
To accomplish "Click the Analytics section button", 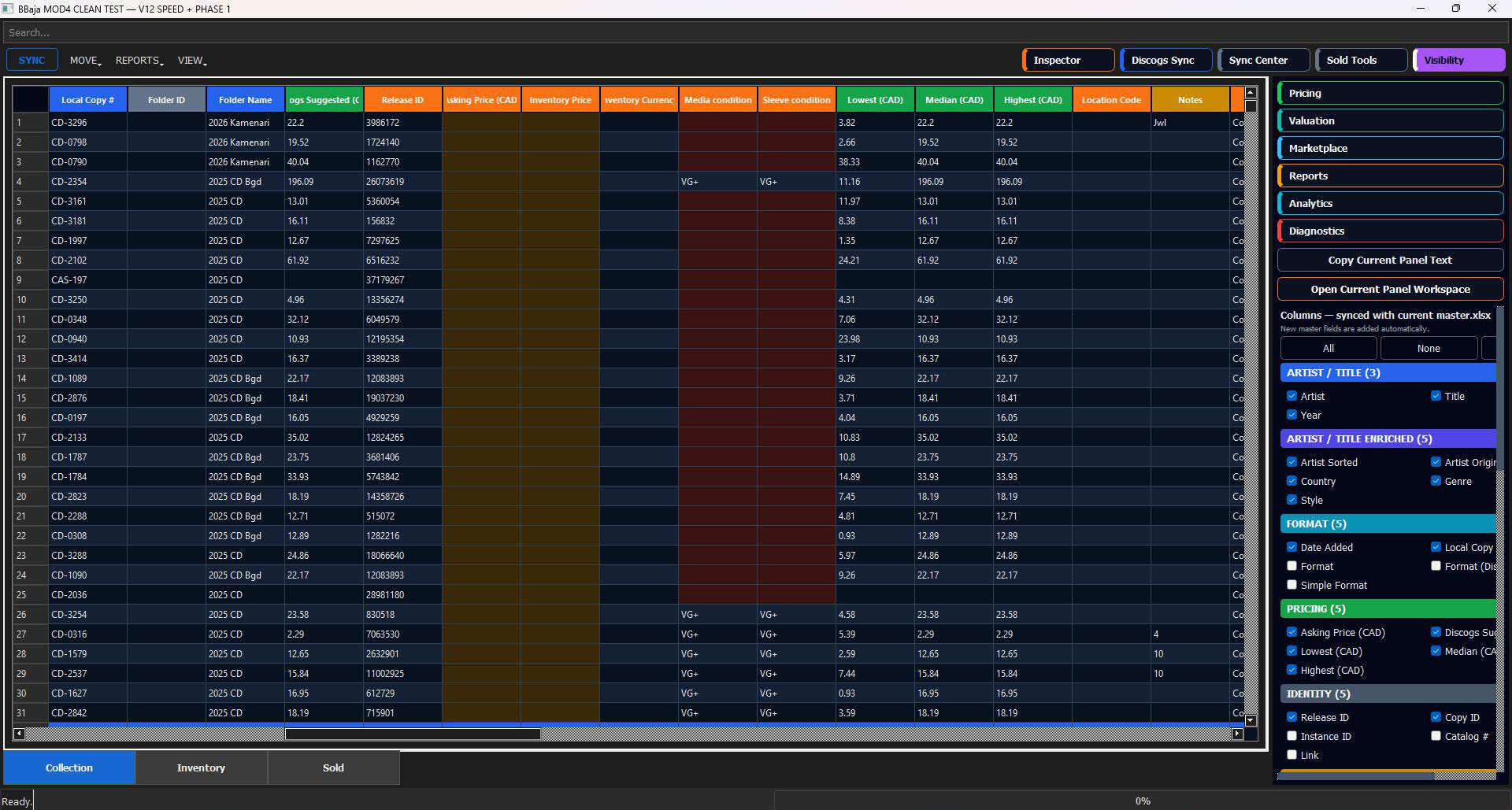I will pyautogui.click(x=1390, y=203).
